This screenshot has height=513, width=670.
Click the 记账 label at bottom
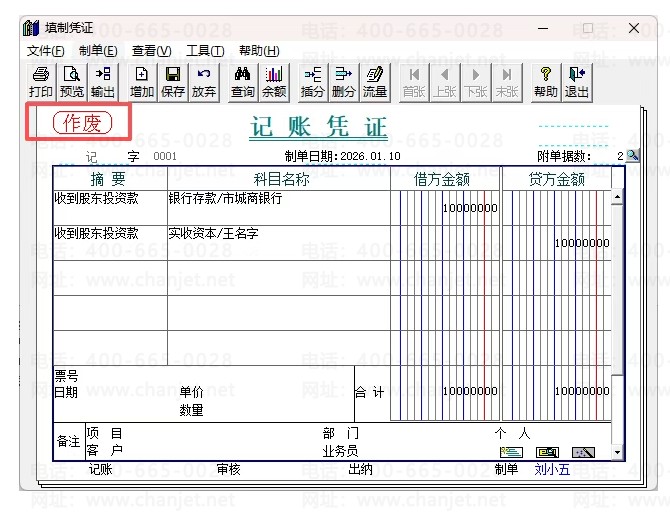[x=100, y=469]
